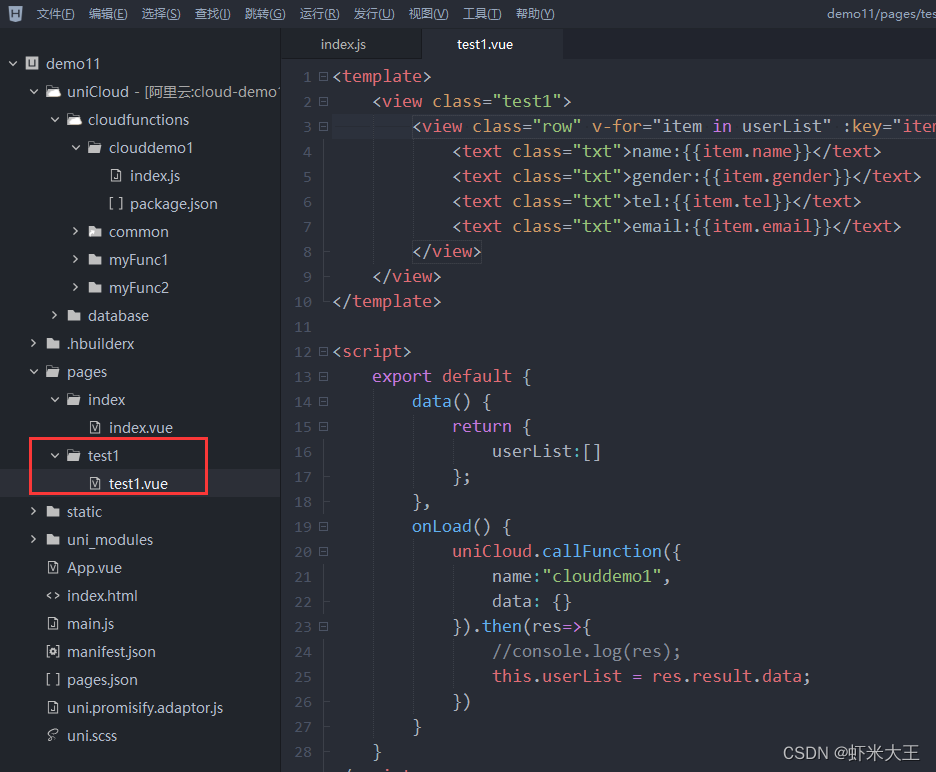The image size is (936, 772).
Task: Expand the myFunc1 folder chevron
Action: [x=76, y=260]
